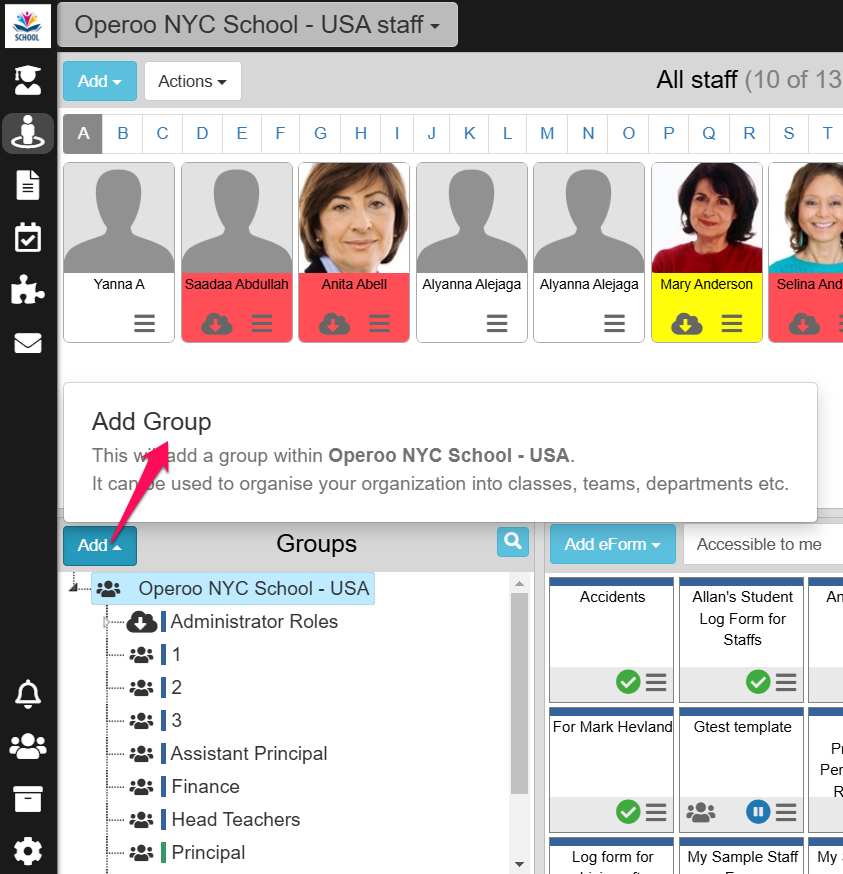Click the pause icon on Gtest template
Screen dimensions: 843x874
(758, 812)
